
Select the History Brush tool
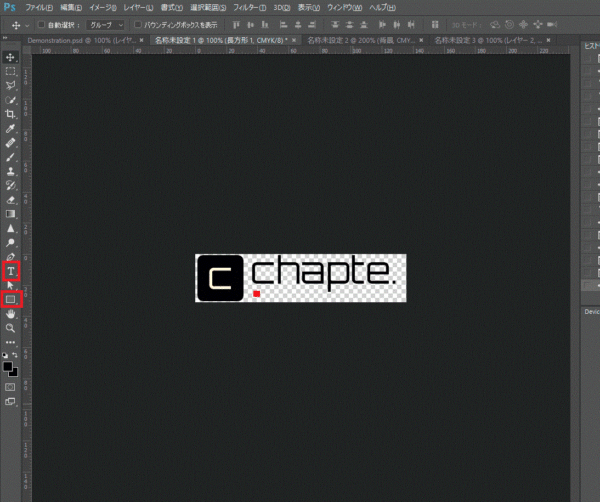point(10,186)
